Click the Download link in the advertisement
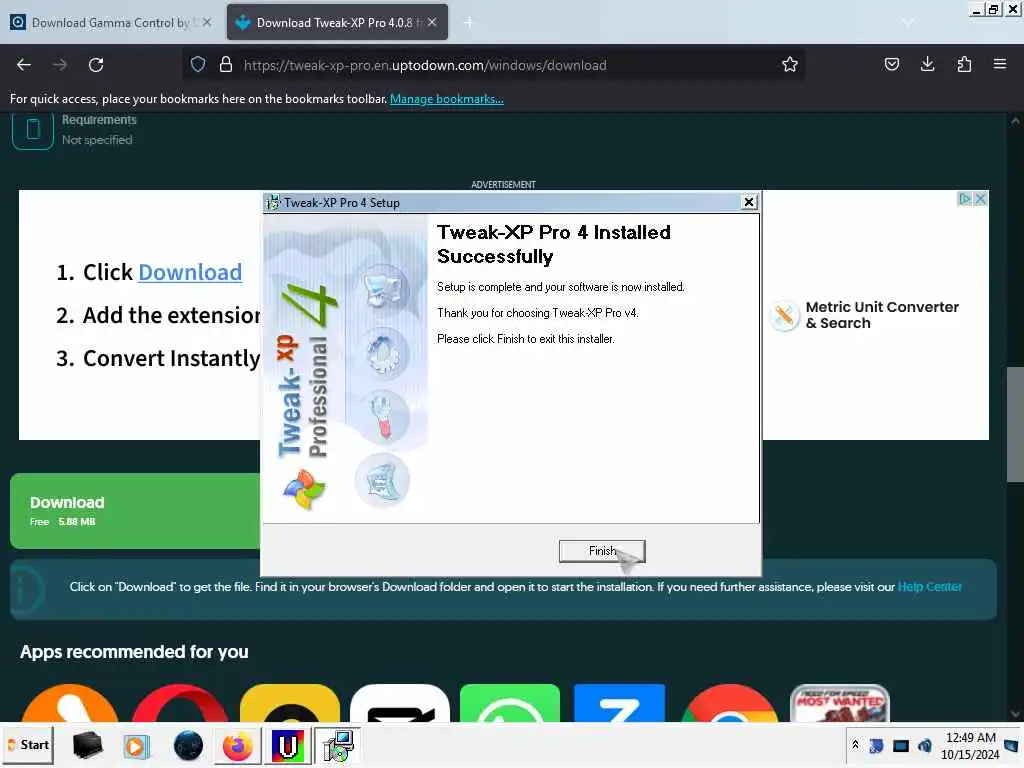The width and height of the screenshot is (1024, 768). [190, 272]
